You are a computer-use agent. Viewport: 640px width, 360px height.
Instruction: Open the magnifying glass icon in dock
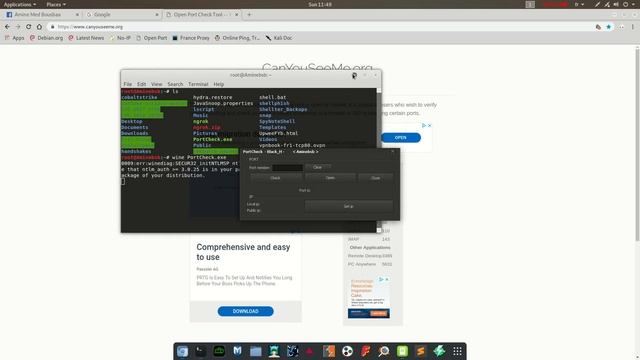click(x=384, y=351)
